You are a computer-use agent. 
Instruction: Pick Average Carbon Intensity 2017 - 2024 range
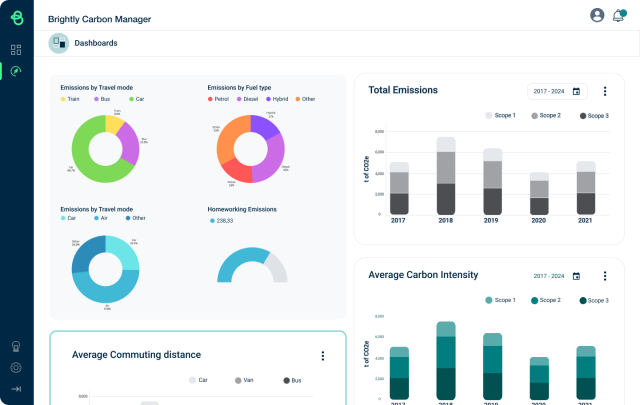tap(557, 276)
